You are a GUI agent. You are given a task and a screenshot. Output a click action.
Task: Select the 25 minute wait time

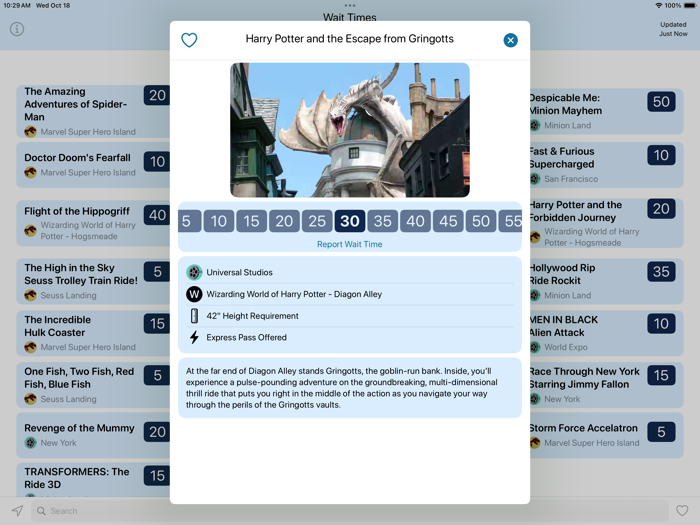click(317, 221)
